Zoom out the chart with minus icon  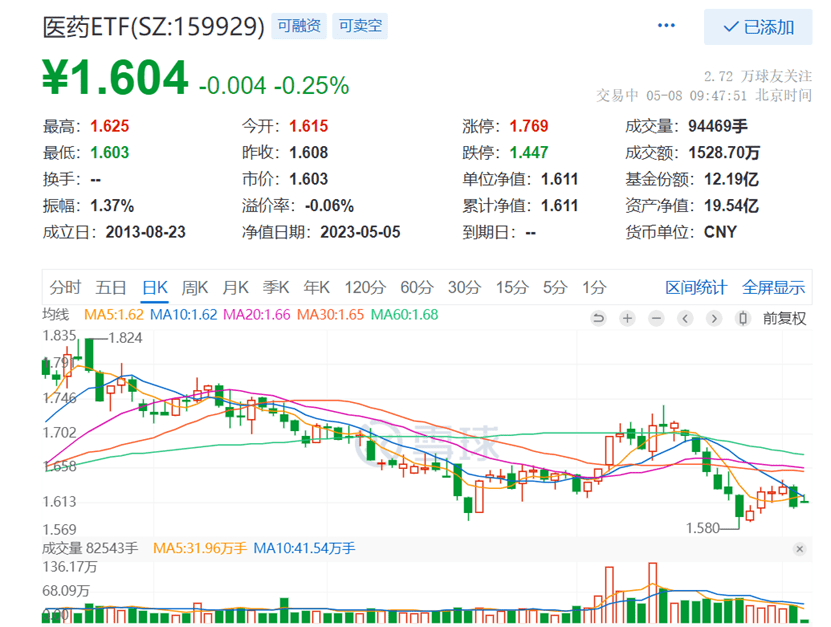click(x=656, y=319)
